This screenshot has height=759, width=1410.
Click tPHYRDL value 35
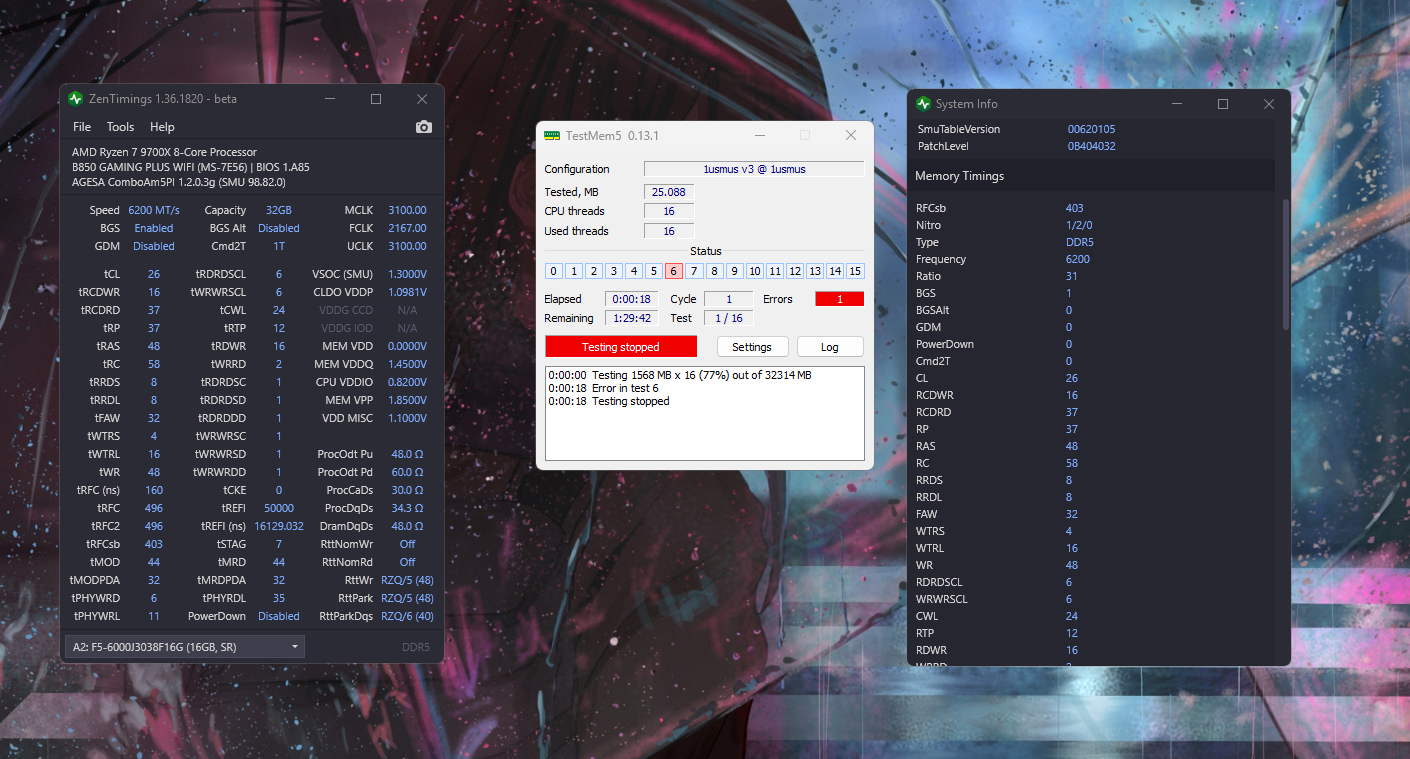click(279, 598)
